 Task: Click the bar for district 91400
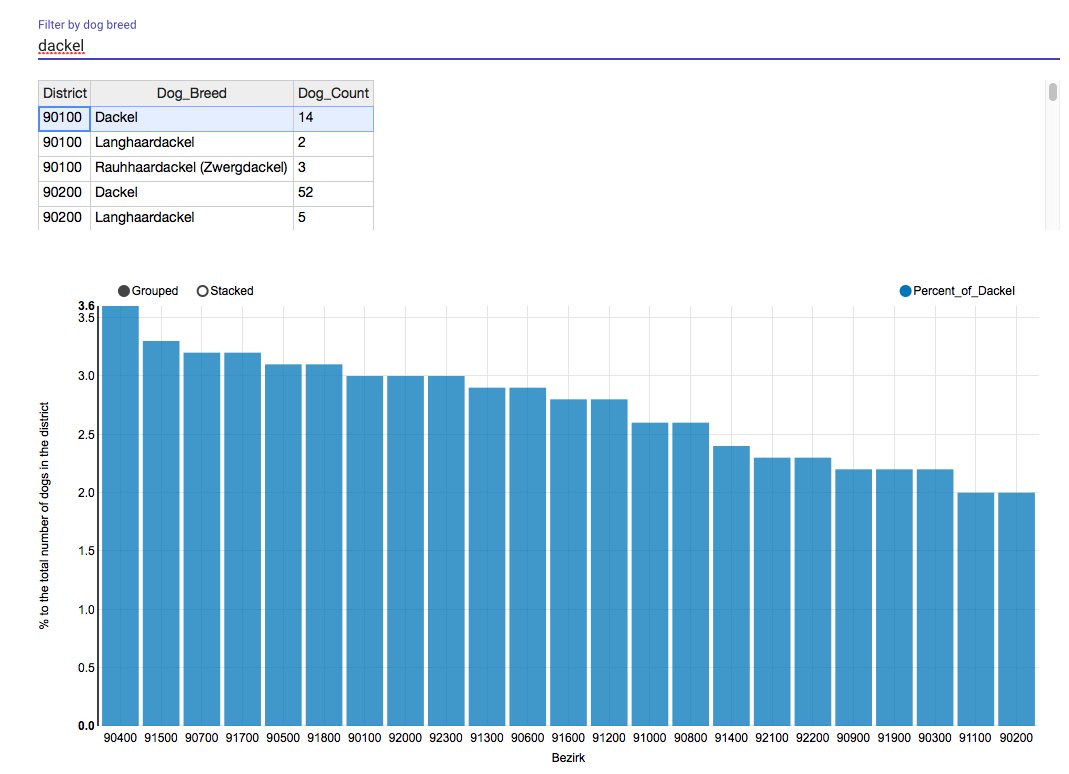731,586
